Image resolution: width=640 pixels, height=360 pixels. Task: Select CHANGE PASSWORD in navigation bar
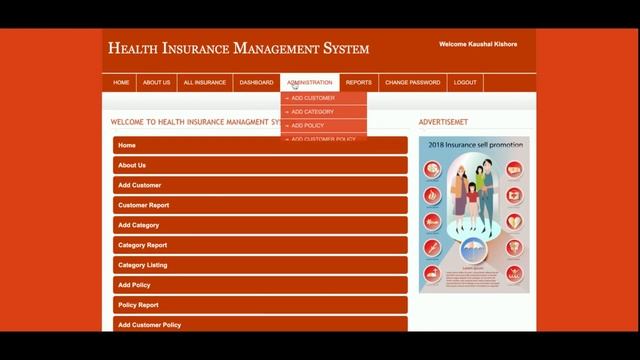pos(413,82)
